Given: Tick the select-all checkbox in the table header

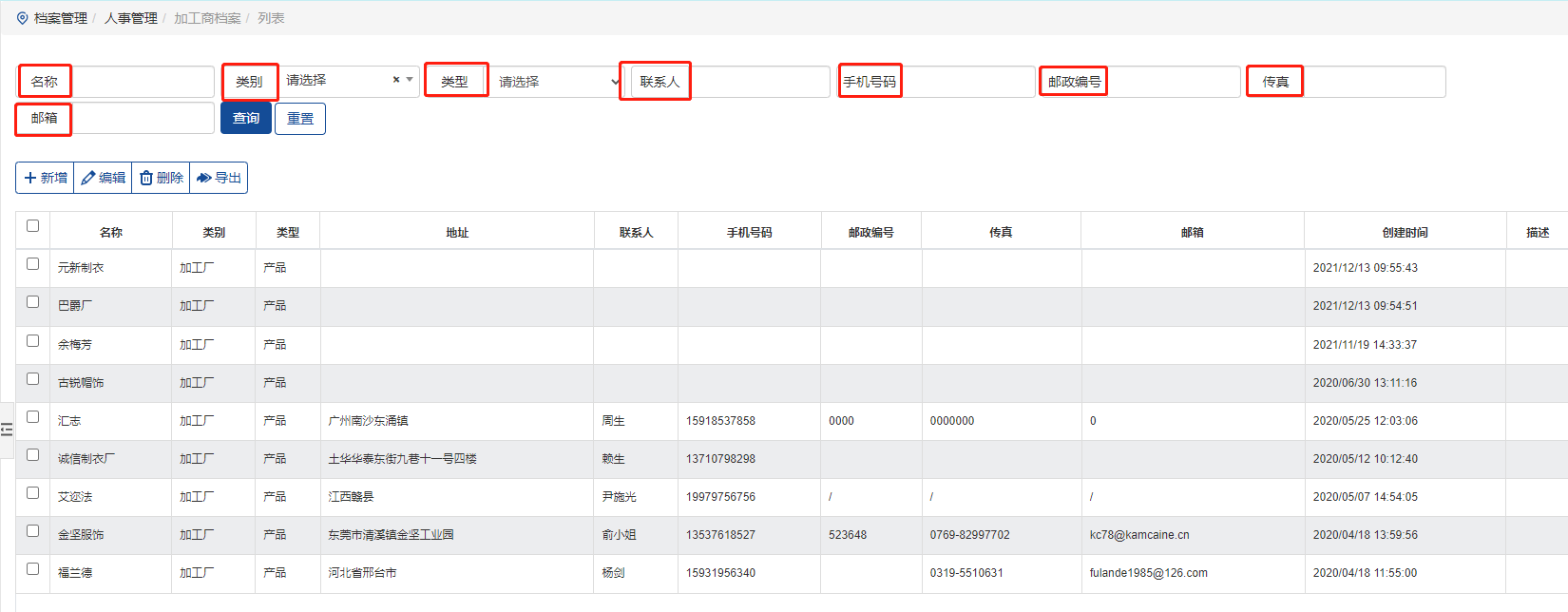Looking at the screenshot, I should [32, 226].
